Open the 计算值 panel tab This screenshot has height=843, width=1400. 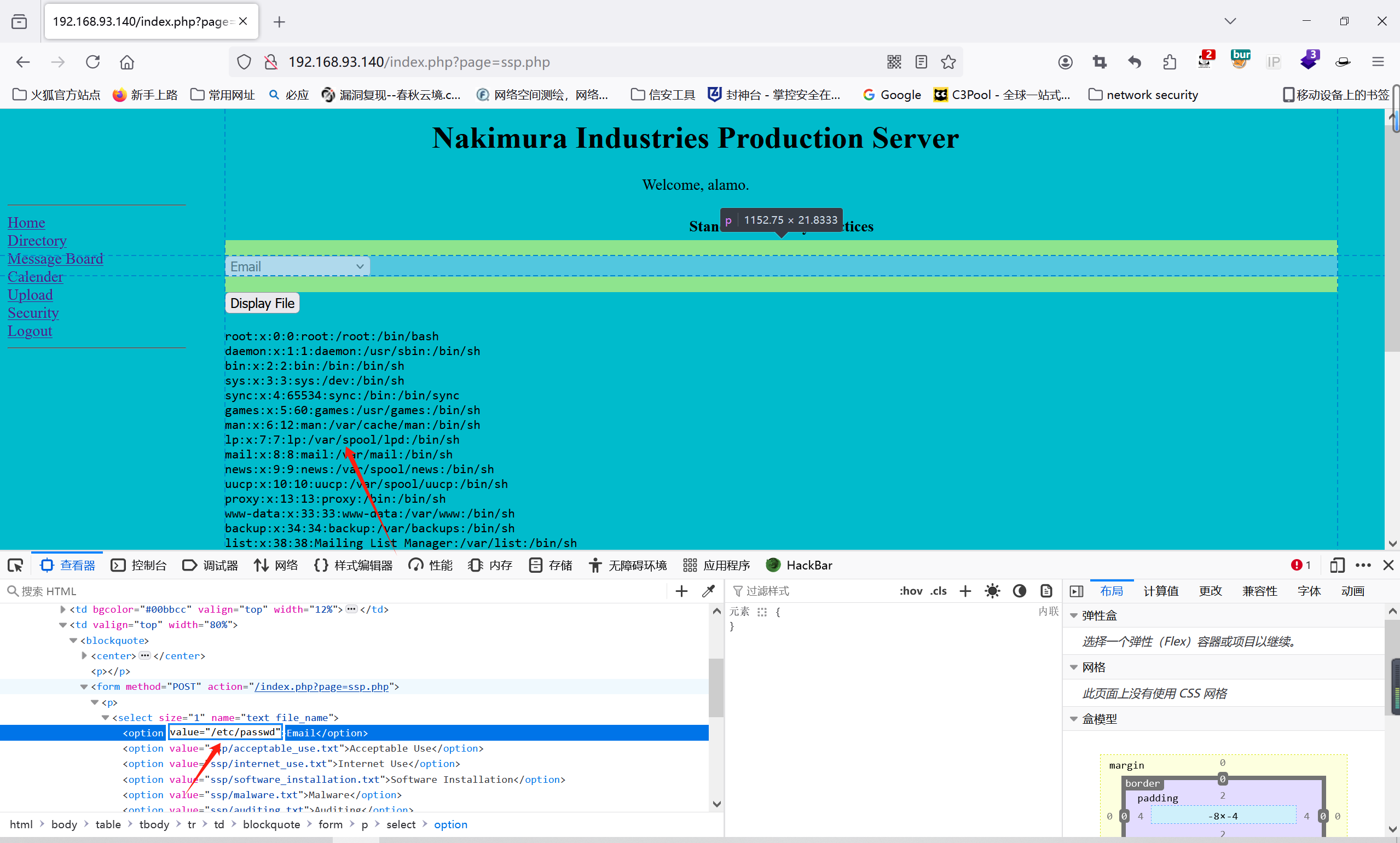coord(1161,591)
